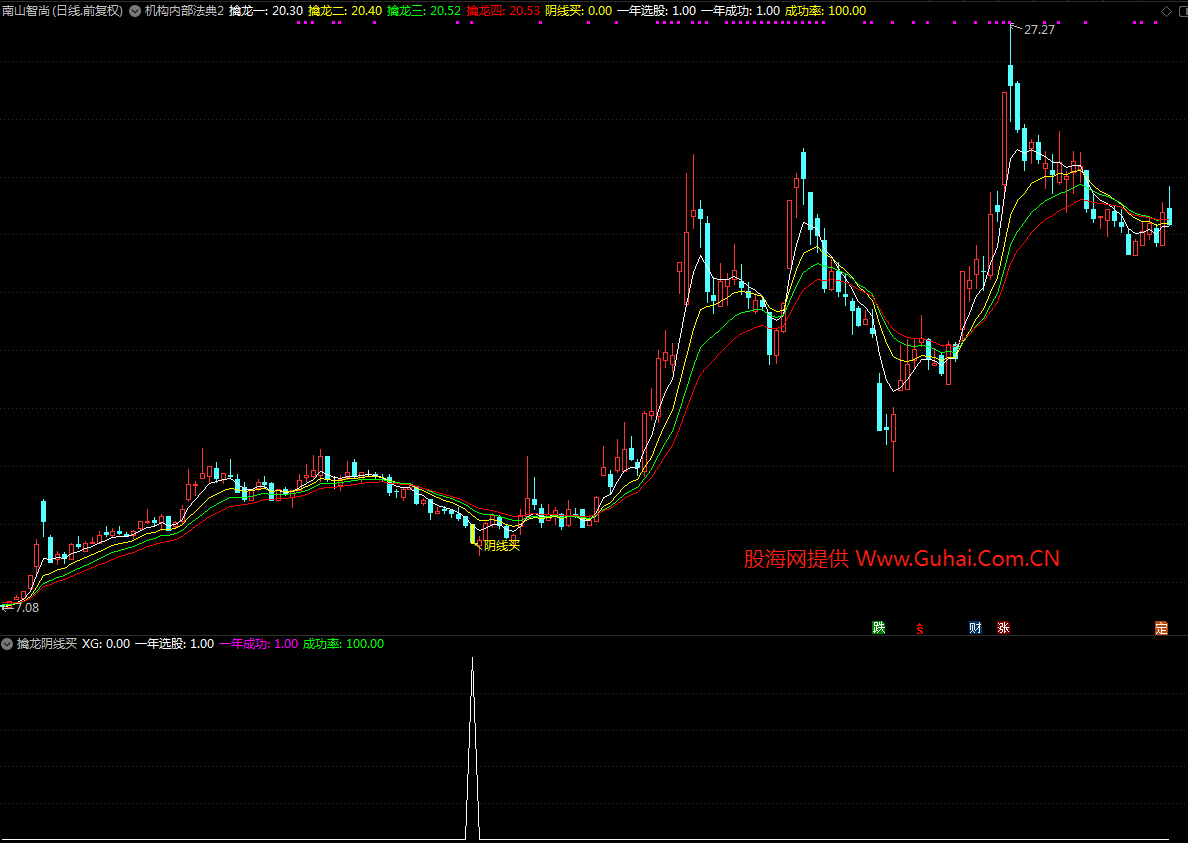Click the white XG spike in sub-panel
Screen dimensions: 1188x843
click(x=473, y=748)
